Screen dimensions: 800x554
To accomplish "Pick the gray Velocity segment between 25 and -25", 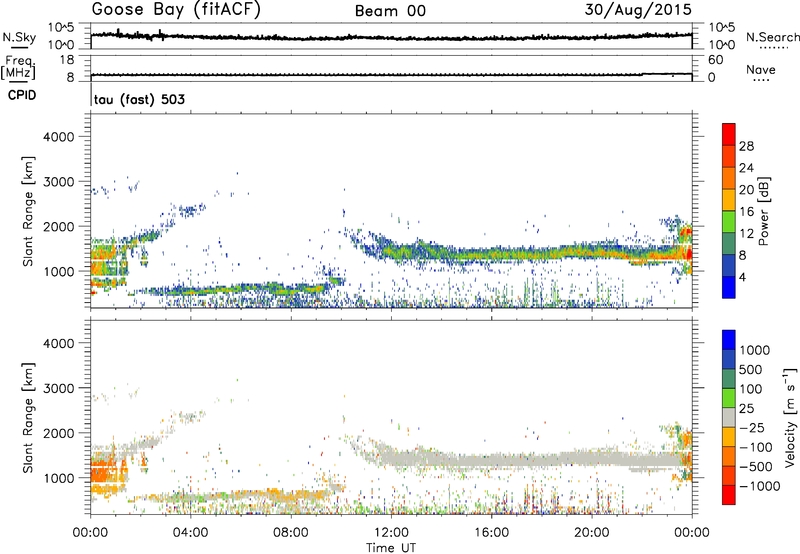I will click(x=729, y=417).
